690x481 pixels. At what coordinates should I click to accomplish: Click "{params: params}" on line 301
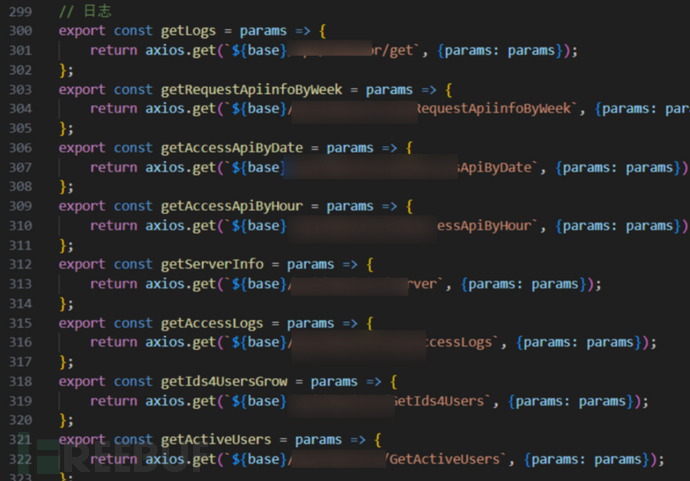pyautogui.click(x=500, y=51)
